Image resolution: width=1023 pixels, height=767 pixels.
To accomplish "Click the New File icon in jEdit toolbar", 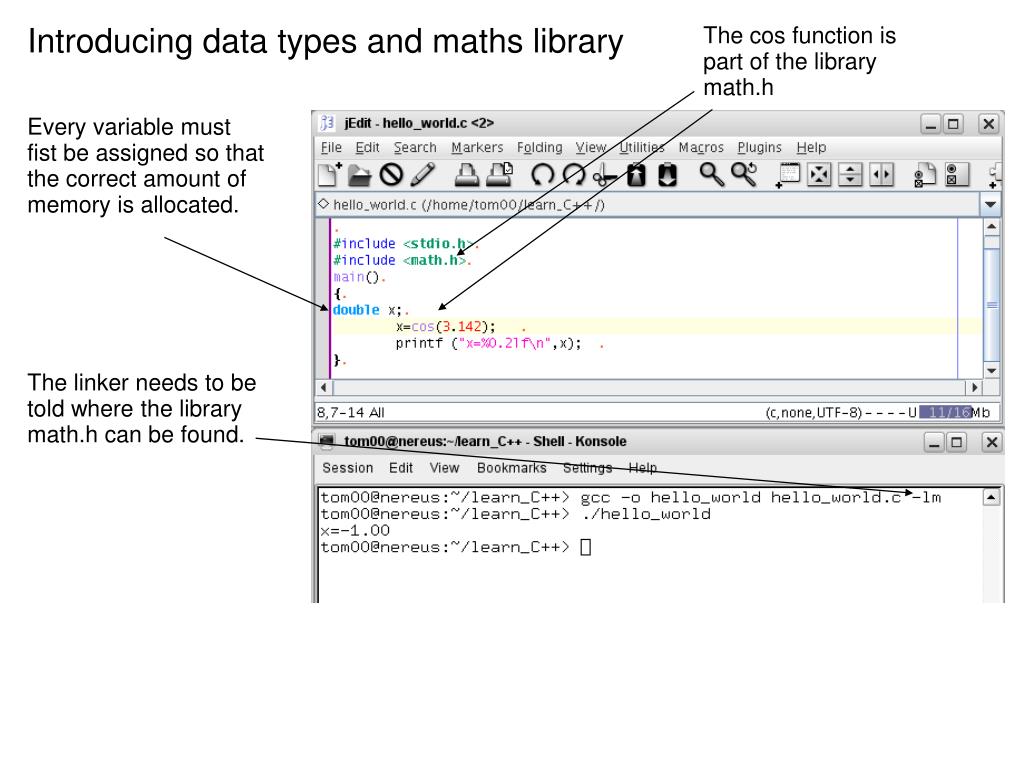I will coord(329,175).
